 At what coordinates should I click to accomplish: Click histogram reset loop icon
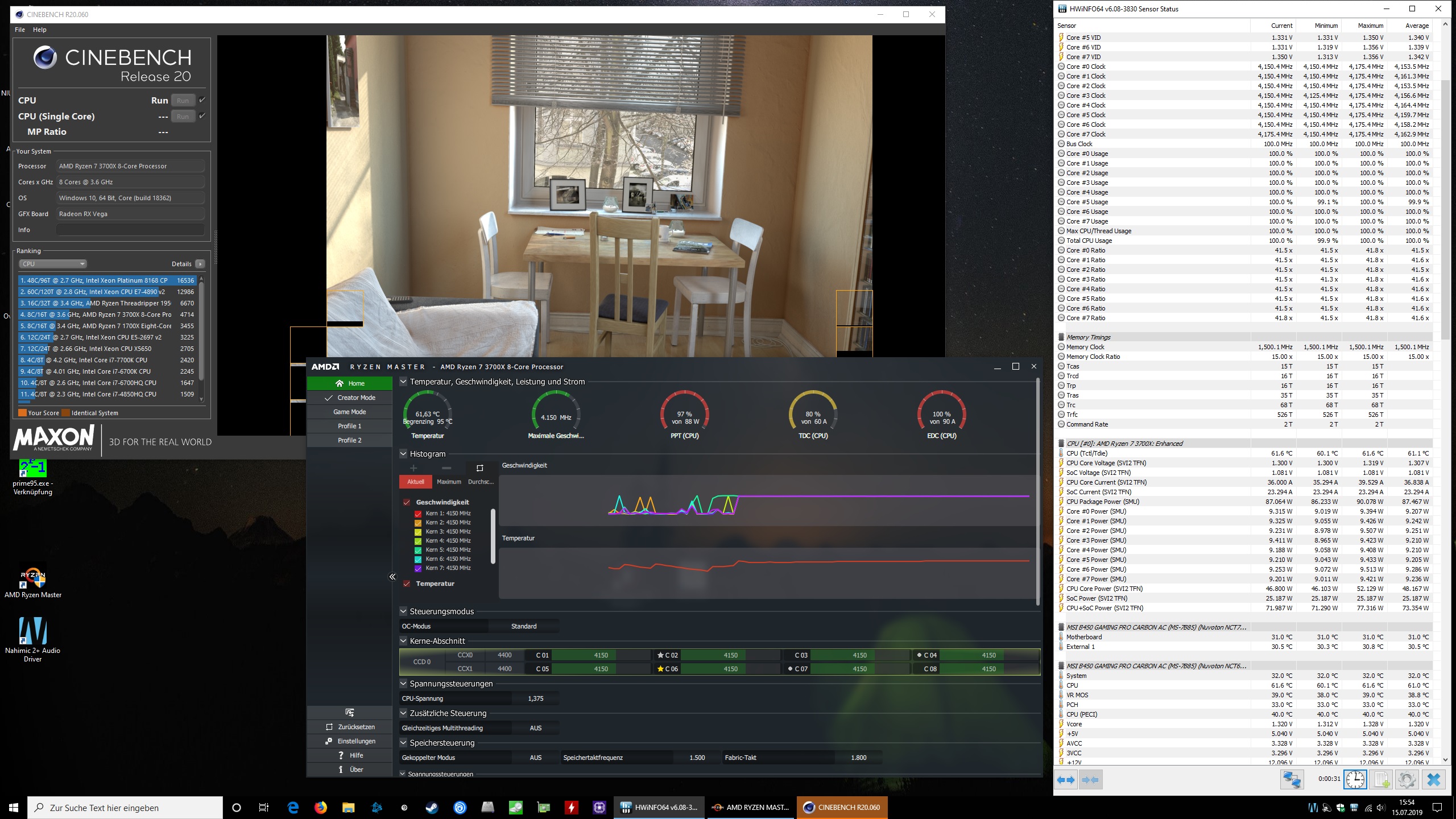(x=479, y=468)
